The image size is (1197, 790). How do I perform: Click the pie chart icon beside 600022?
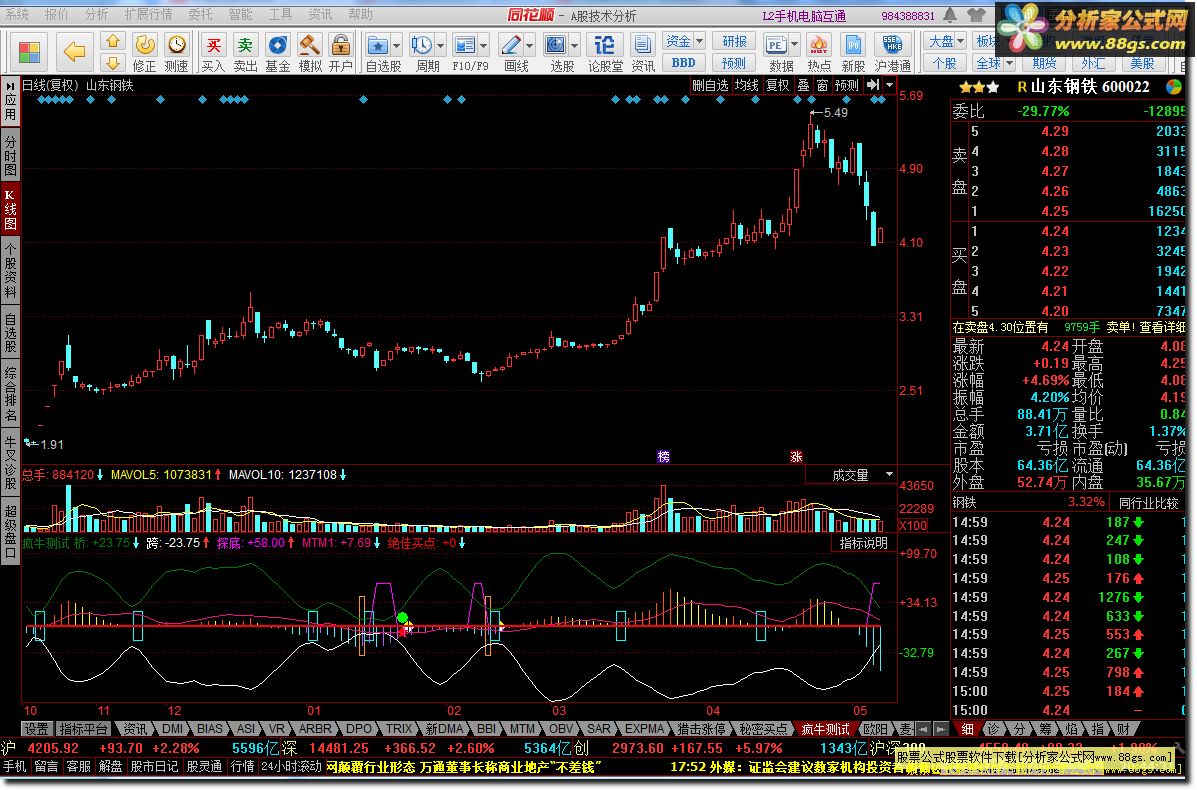pyautogui.click(x=1174, y=86)
